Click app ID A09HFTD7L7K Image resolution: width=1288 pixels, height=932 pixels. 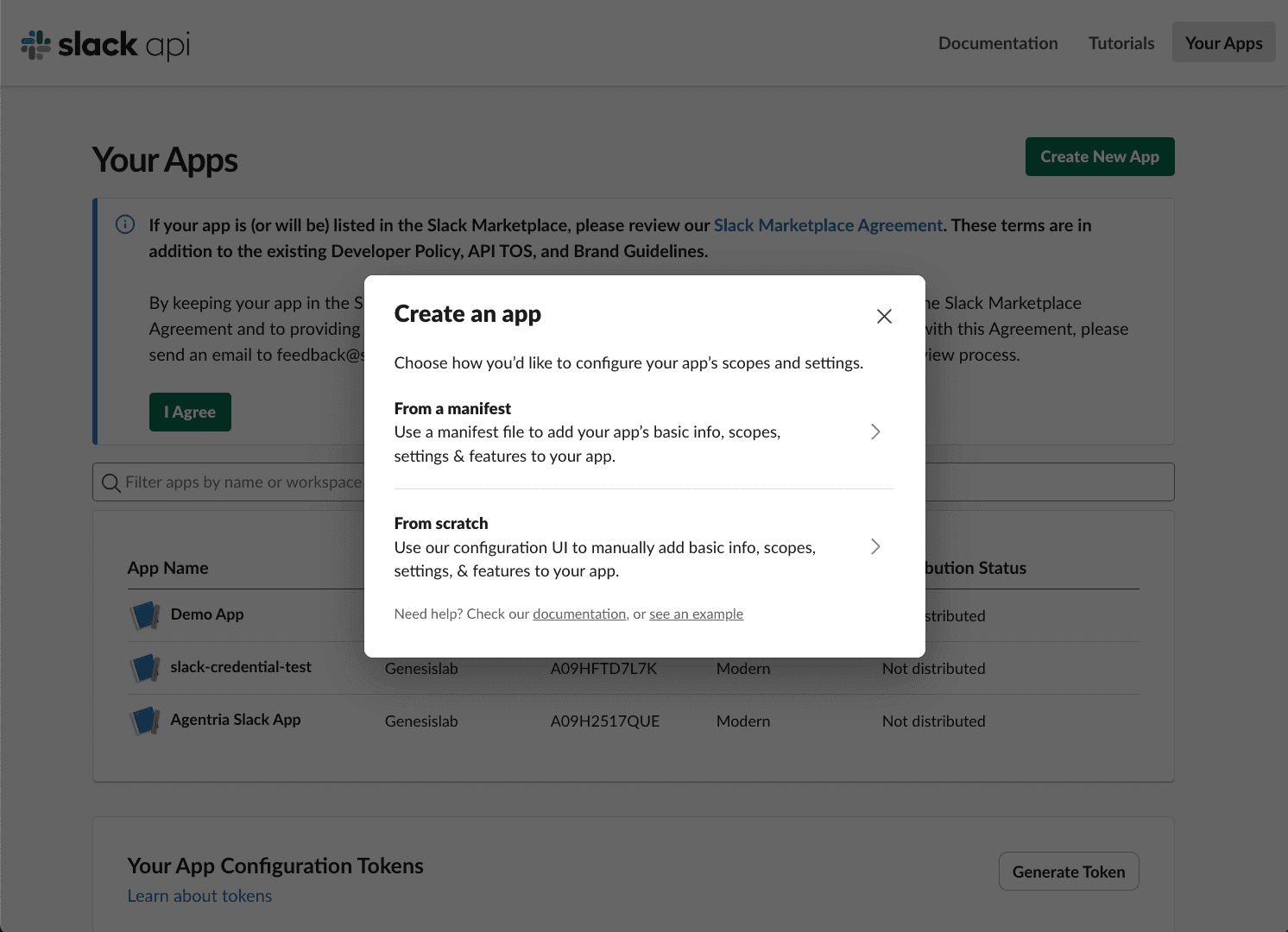tap(603, 669)
